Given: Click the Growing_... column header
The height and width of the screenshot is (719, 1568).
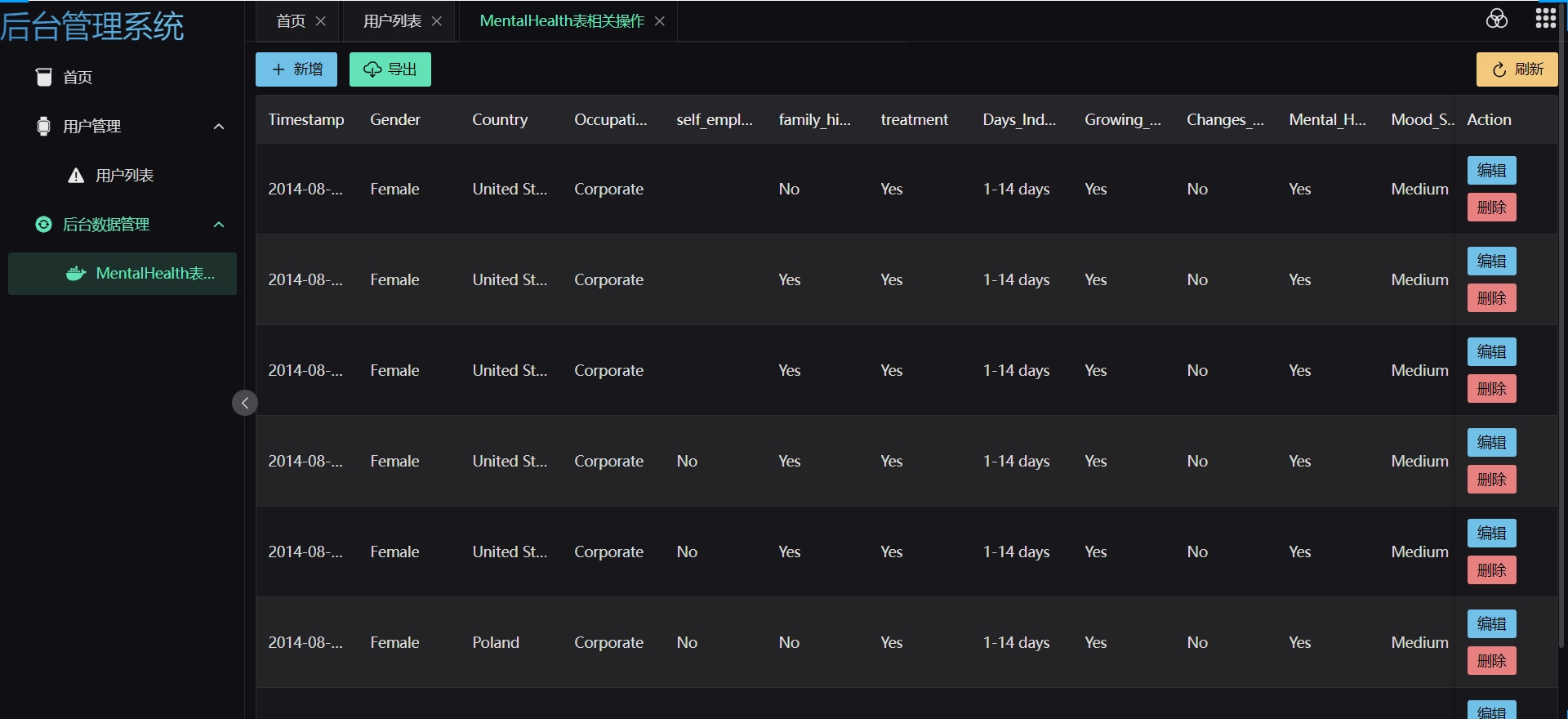Looking at the screenshot, I should click(x=1123, y=120).
